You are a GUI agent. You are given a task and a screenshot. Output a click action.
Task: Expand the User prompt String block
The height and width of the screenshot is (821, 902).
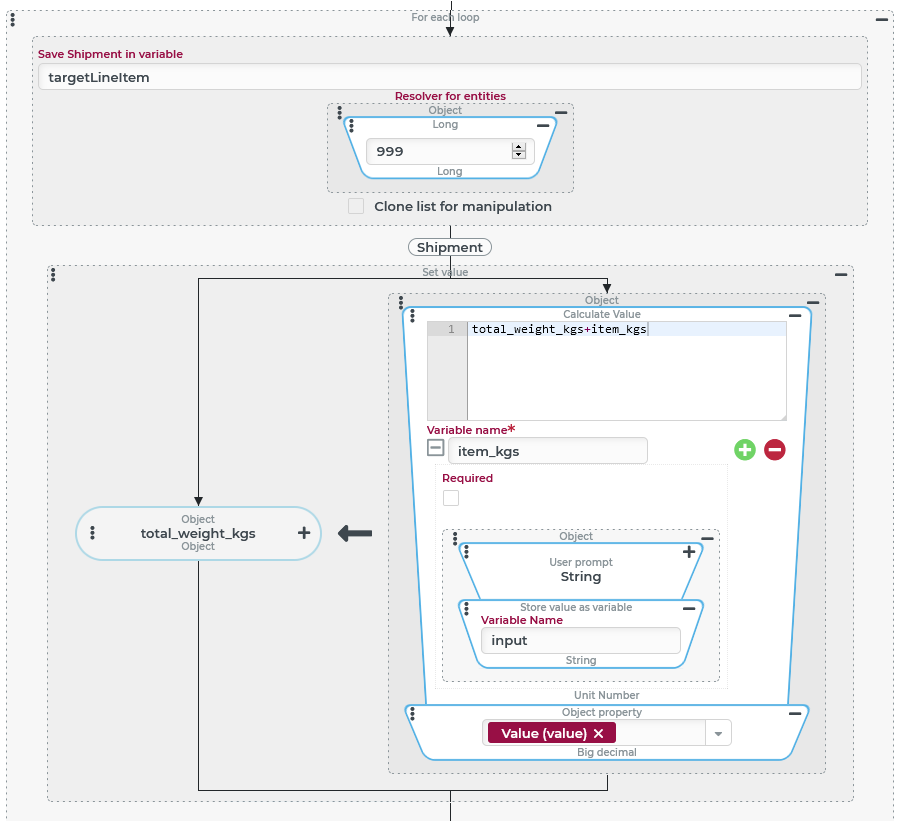pos(689,552)
